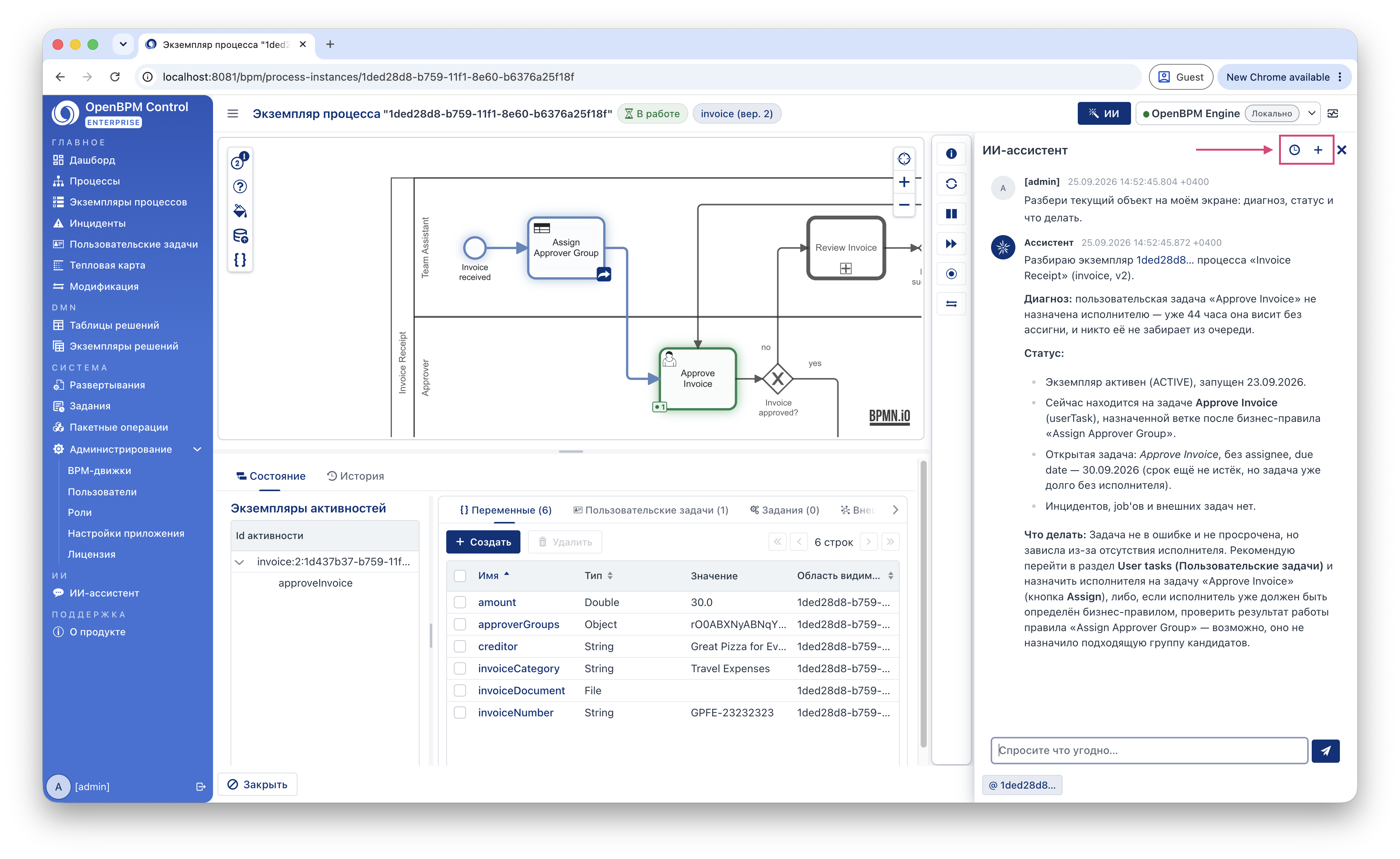The image size is (1400, 859).
Task: Check the amount variable row
Action: pos(460,602)
